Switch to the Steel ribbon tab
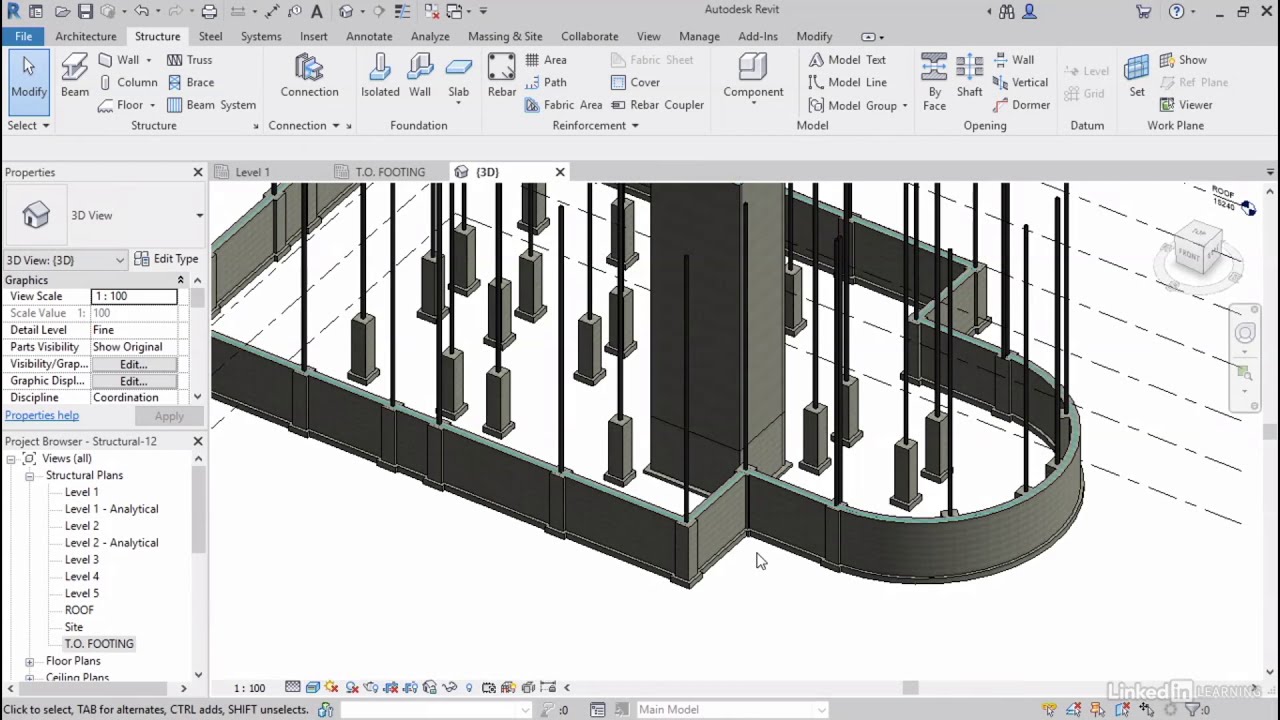The image size is (1280, 720). (x=210, y=36)
